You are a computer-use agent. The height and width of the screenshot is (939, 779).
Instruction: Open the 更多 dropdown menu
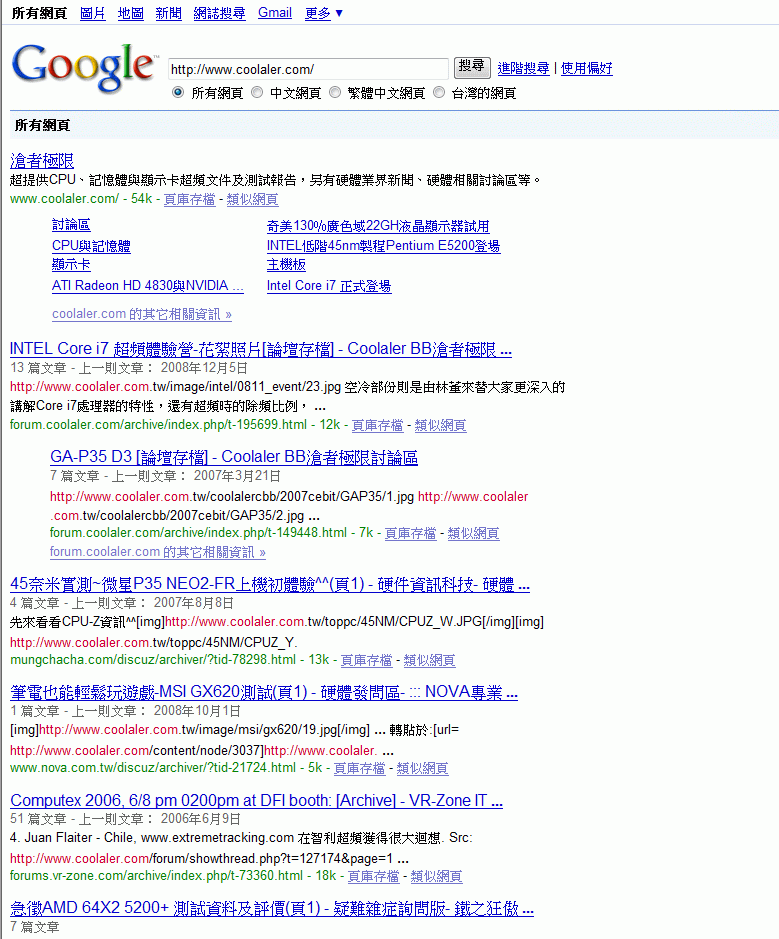[323, 13]
